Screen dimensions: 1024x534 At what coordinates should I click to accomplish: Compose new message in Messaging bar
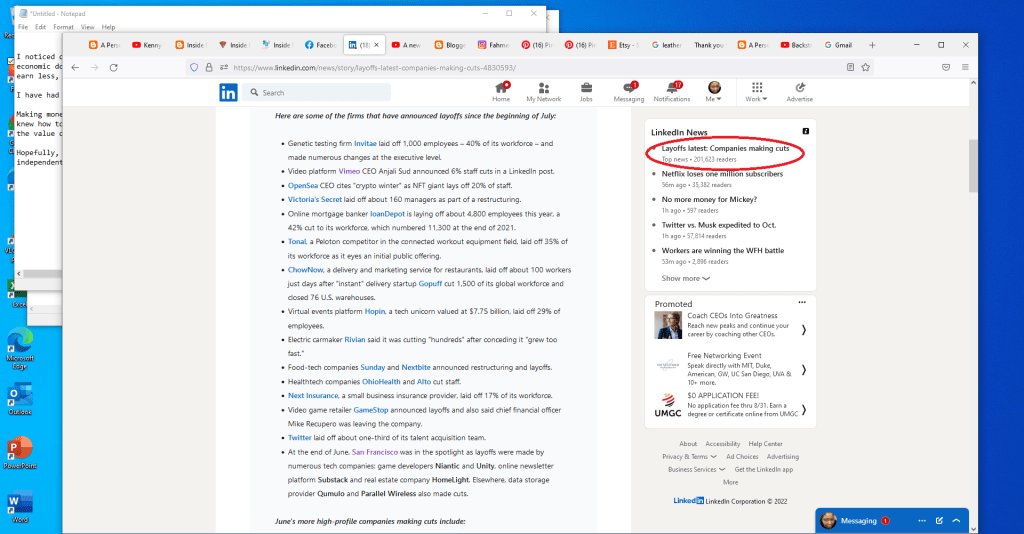(939, 521)
